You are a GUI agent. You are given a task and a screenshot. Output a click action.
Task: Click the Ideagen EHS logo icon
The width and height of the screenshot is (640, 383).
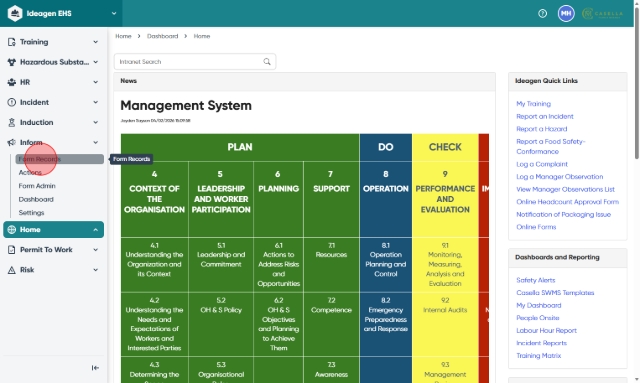(15, 13)
